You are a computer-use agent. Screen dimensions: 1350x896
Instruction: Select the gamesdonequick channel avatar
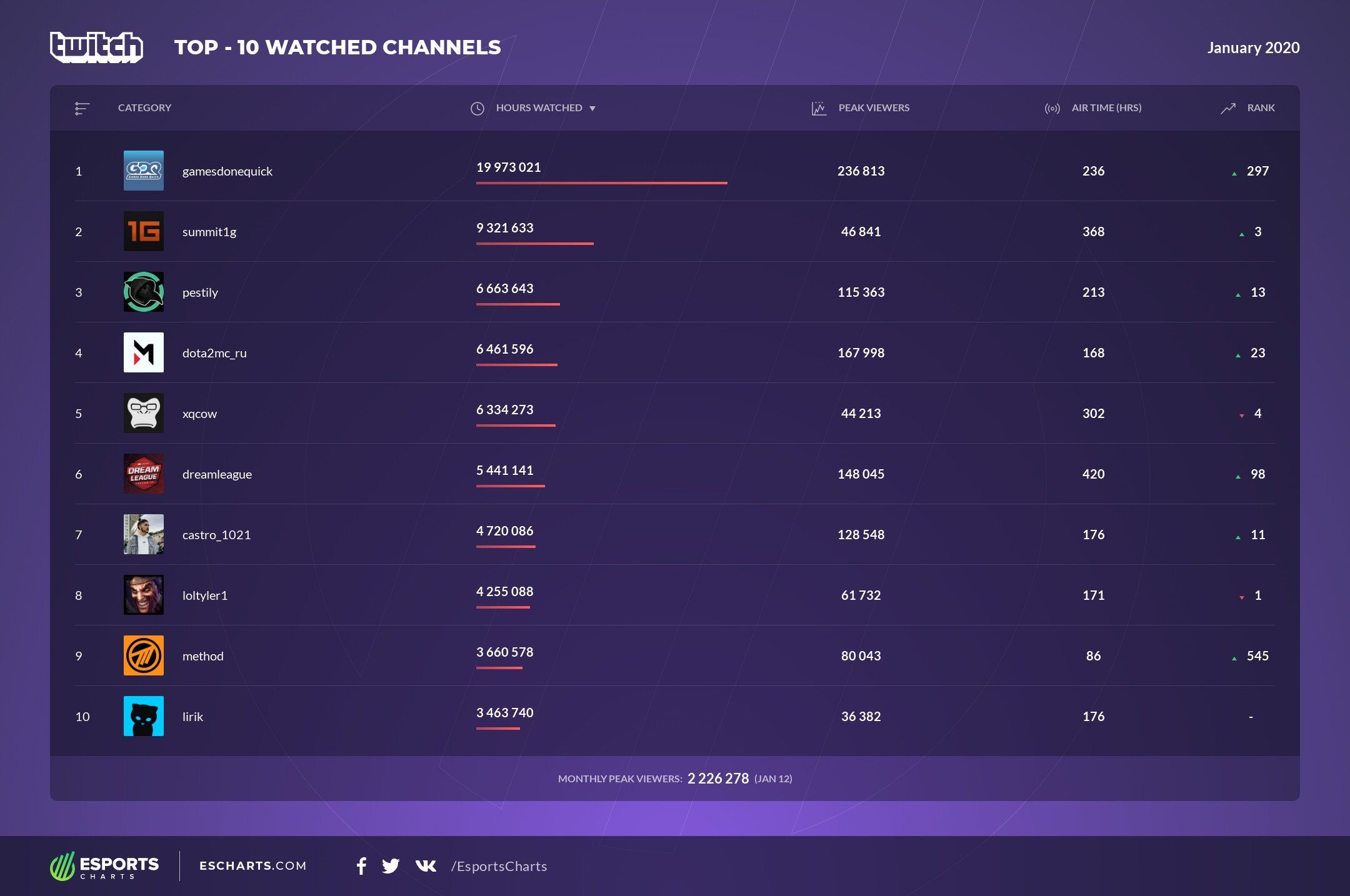(x=144, y=171)
